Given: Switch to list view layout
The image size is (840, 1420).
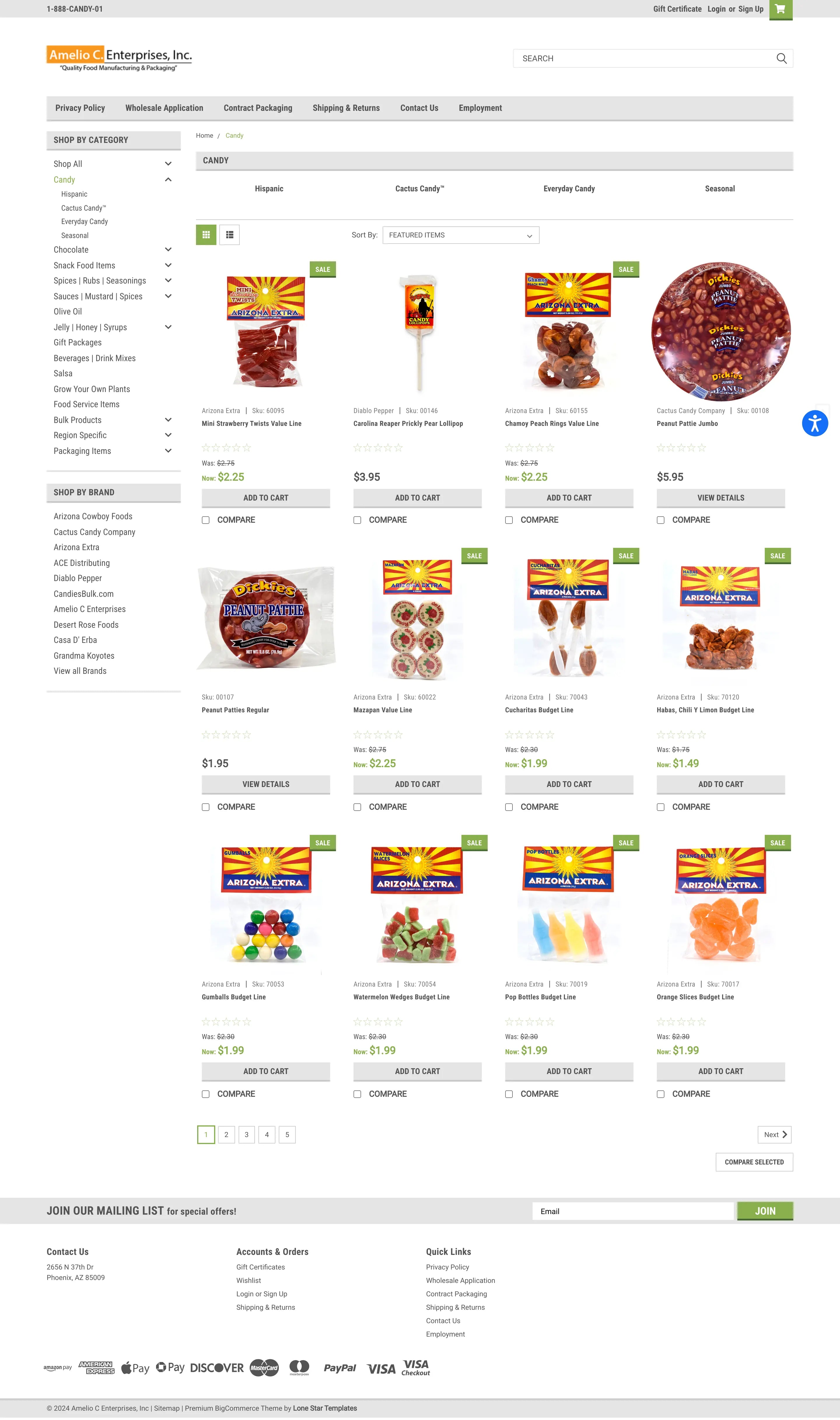Looking at the screenshot, I should click(229, 235).
